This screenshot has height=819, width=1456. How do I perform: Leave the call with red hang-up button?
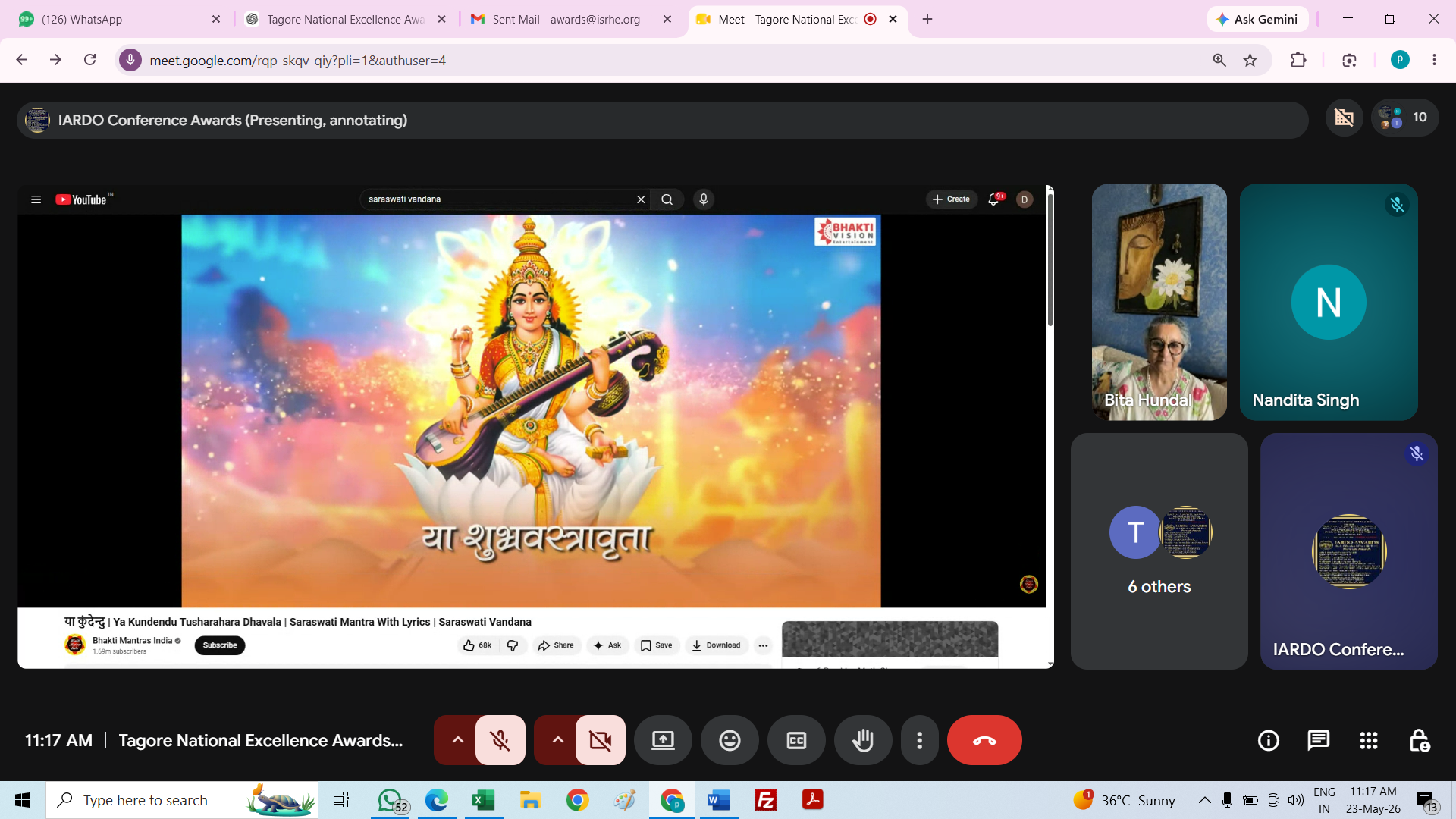coord(984,740)
